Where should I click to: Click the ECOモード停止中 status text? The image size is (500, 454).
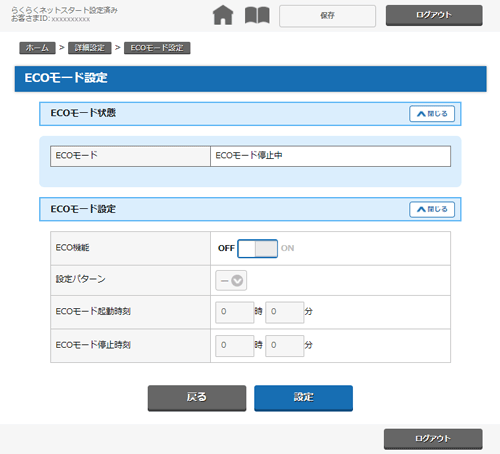249,155
